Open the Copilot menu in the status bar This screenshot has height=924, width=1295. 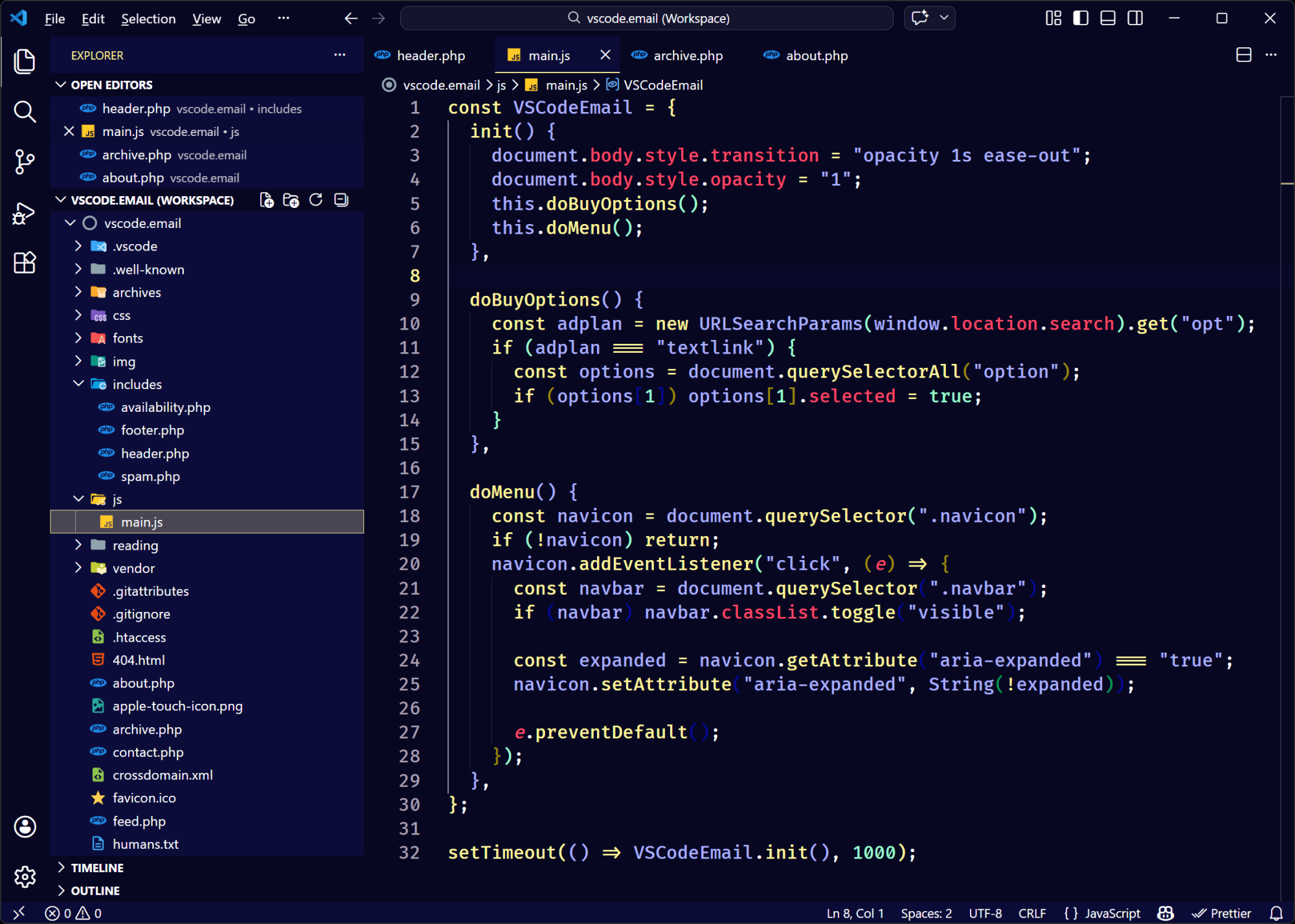(x=1165, y=913)
